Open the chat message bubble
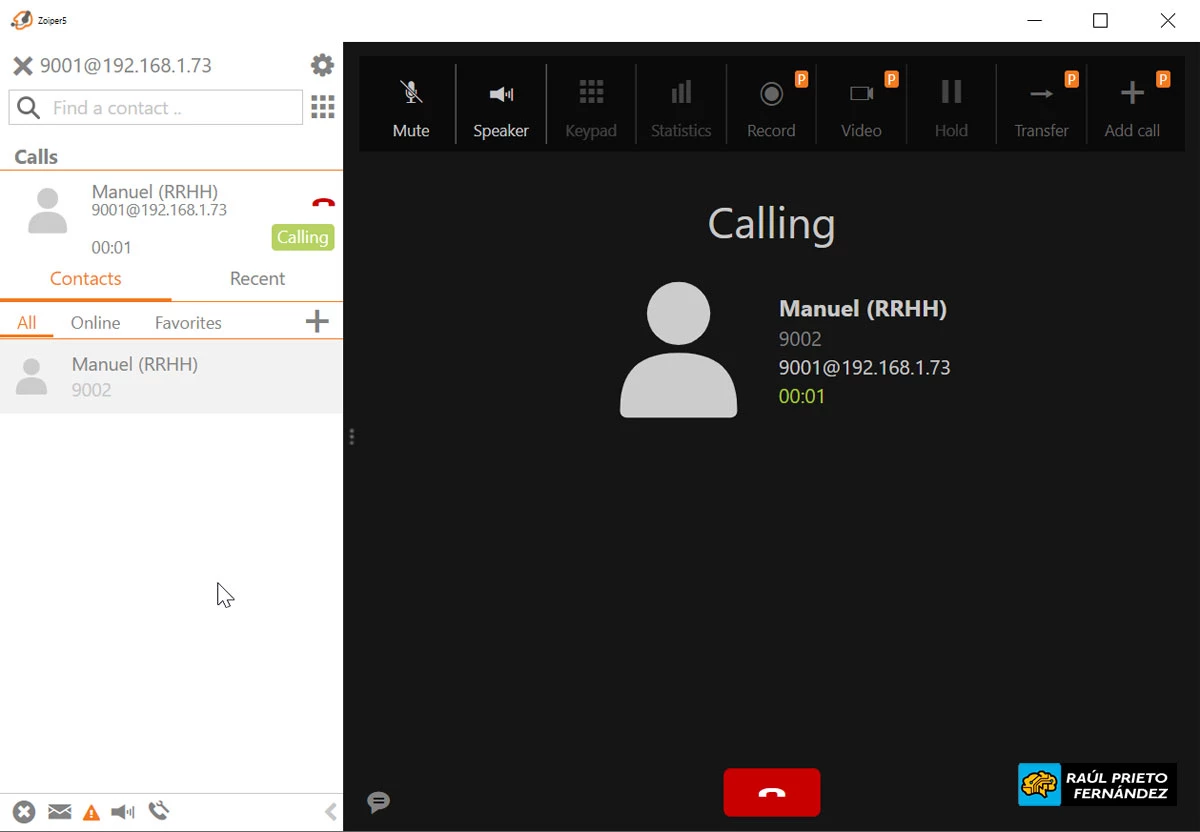The image size is (1200, 832). (378, 802)
